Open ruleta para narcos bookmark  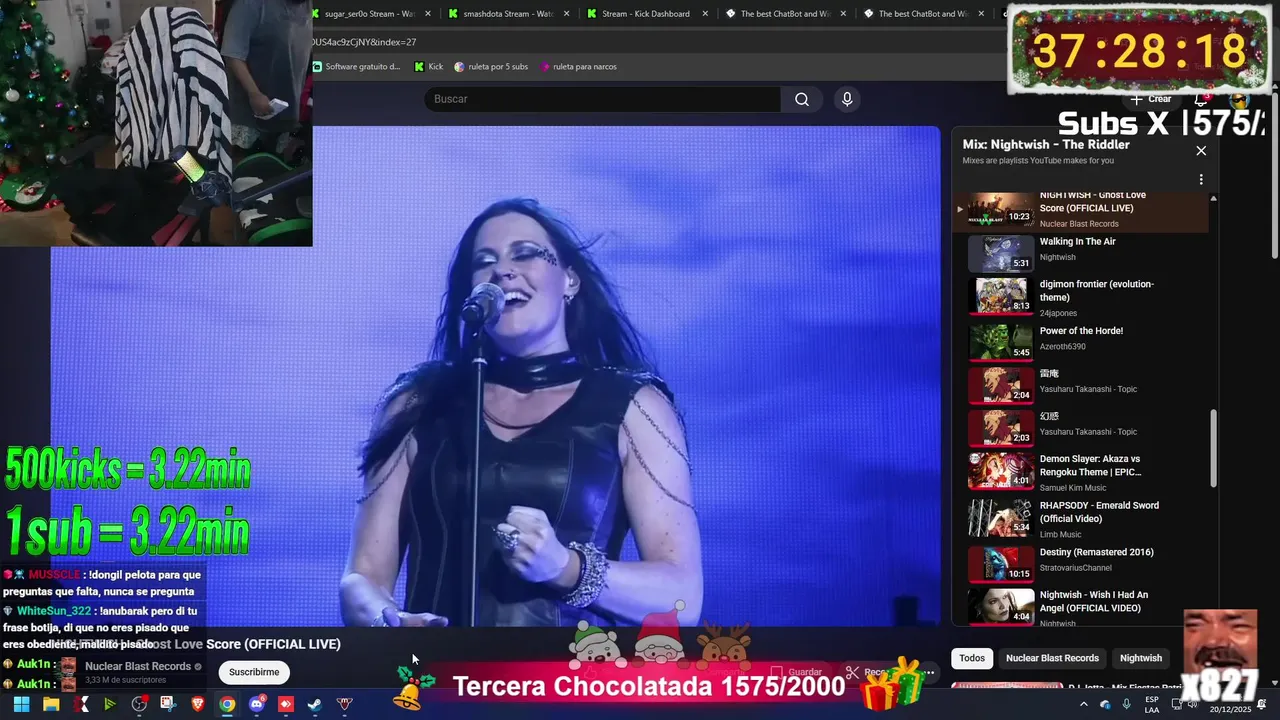coord(578,67)
